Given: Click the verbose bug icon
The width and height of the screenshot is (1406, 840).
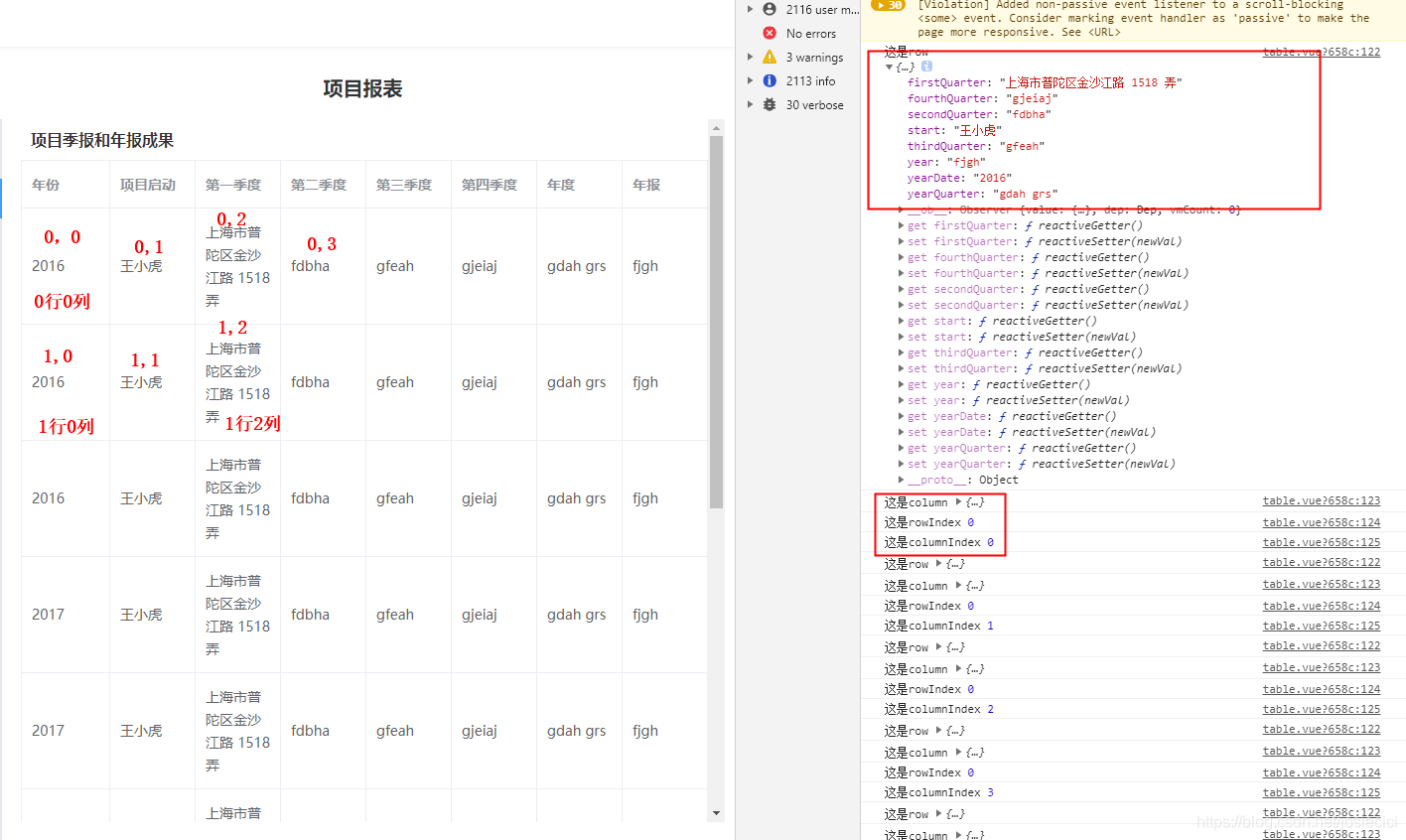Looking at the screenshot, I should 770,104.
